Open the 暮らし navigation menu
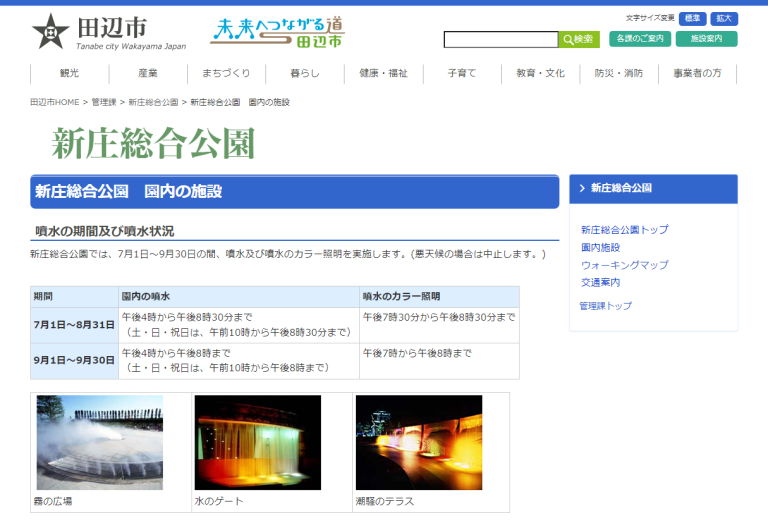Image resolution: width=768 pixels, height=523 pixels. [x=305, y=74]
